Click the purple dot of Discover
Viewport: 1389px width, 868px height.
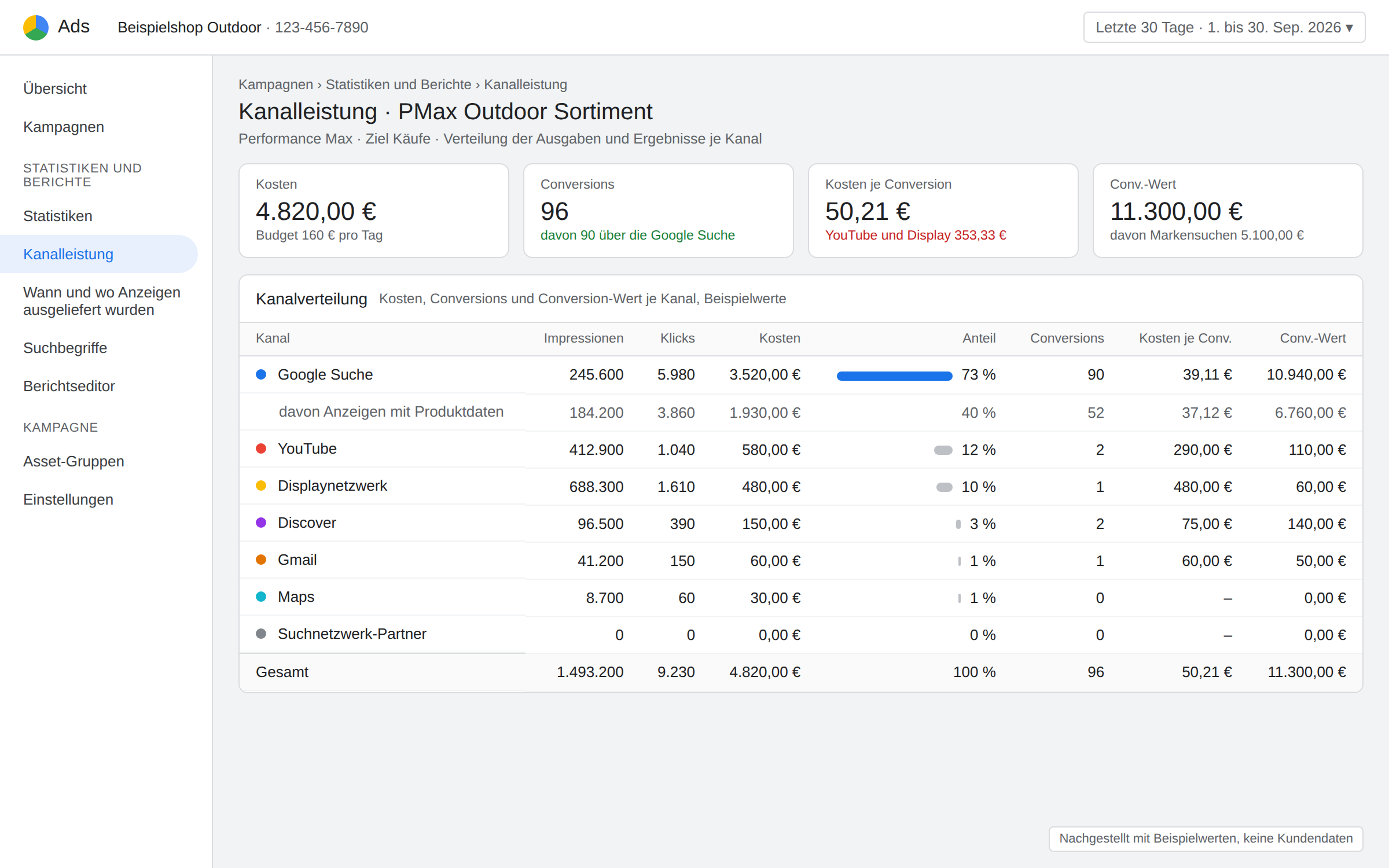point(261,523)
